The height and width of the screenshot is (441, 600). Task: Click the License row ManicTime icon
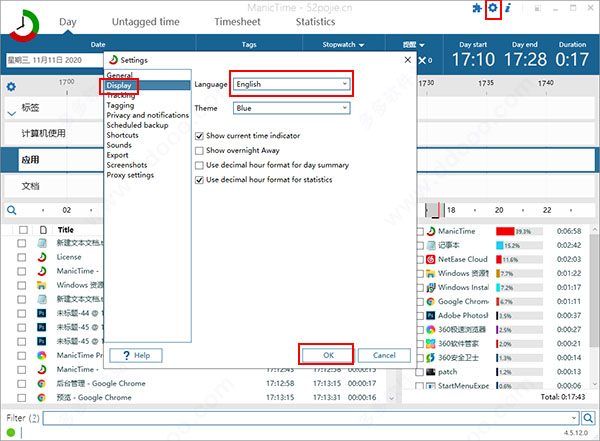[x=42, y=257]
